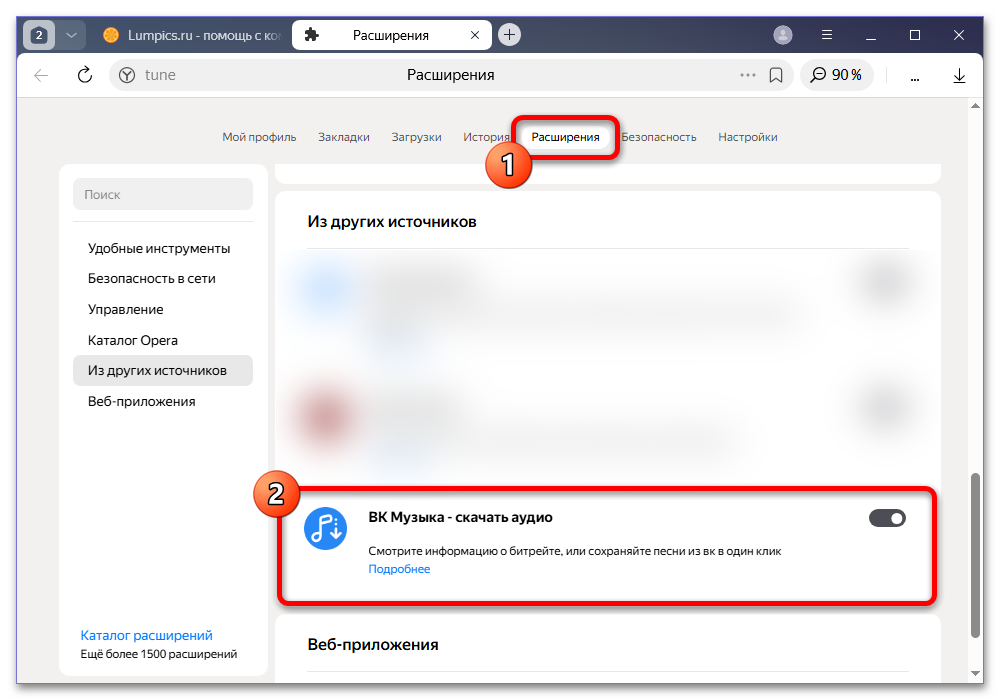Select Управление in sidebar
Screen dimensions: 1000x700
[x=163, y=309]
